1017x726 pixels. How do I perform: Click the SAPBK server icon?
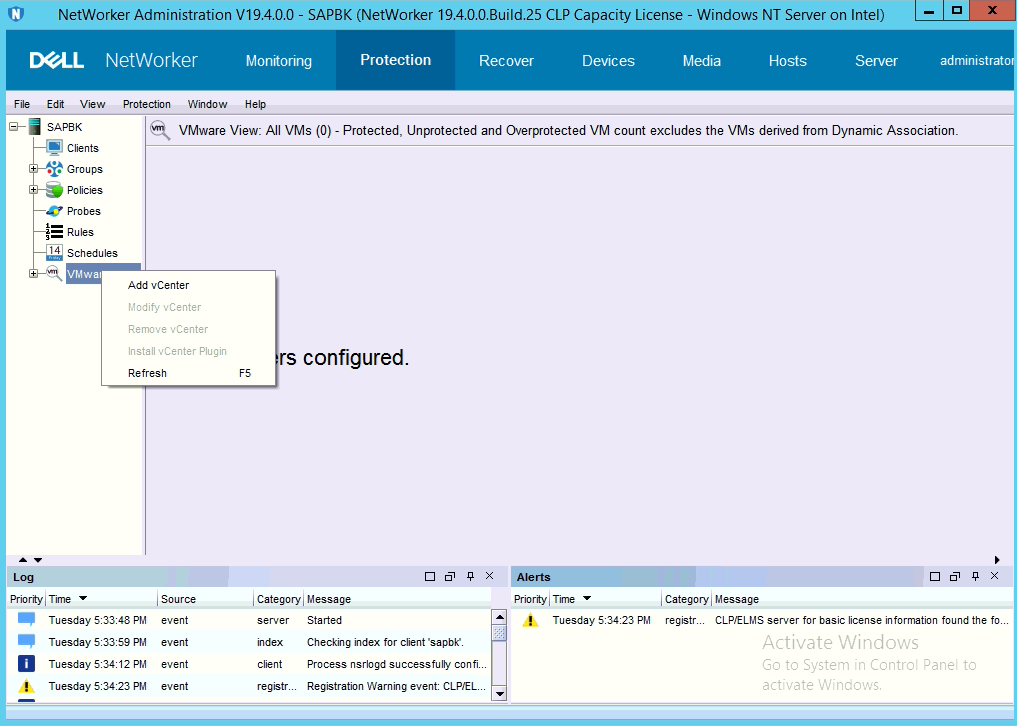click(35, 127)
